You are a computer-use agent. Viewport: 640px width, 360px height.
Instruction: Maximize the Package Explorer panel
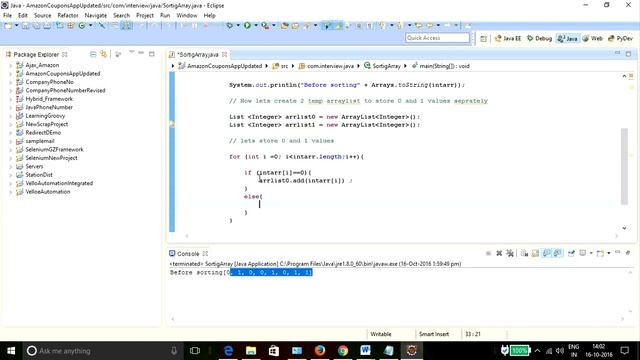(152, 53)
